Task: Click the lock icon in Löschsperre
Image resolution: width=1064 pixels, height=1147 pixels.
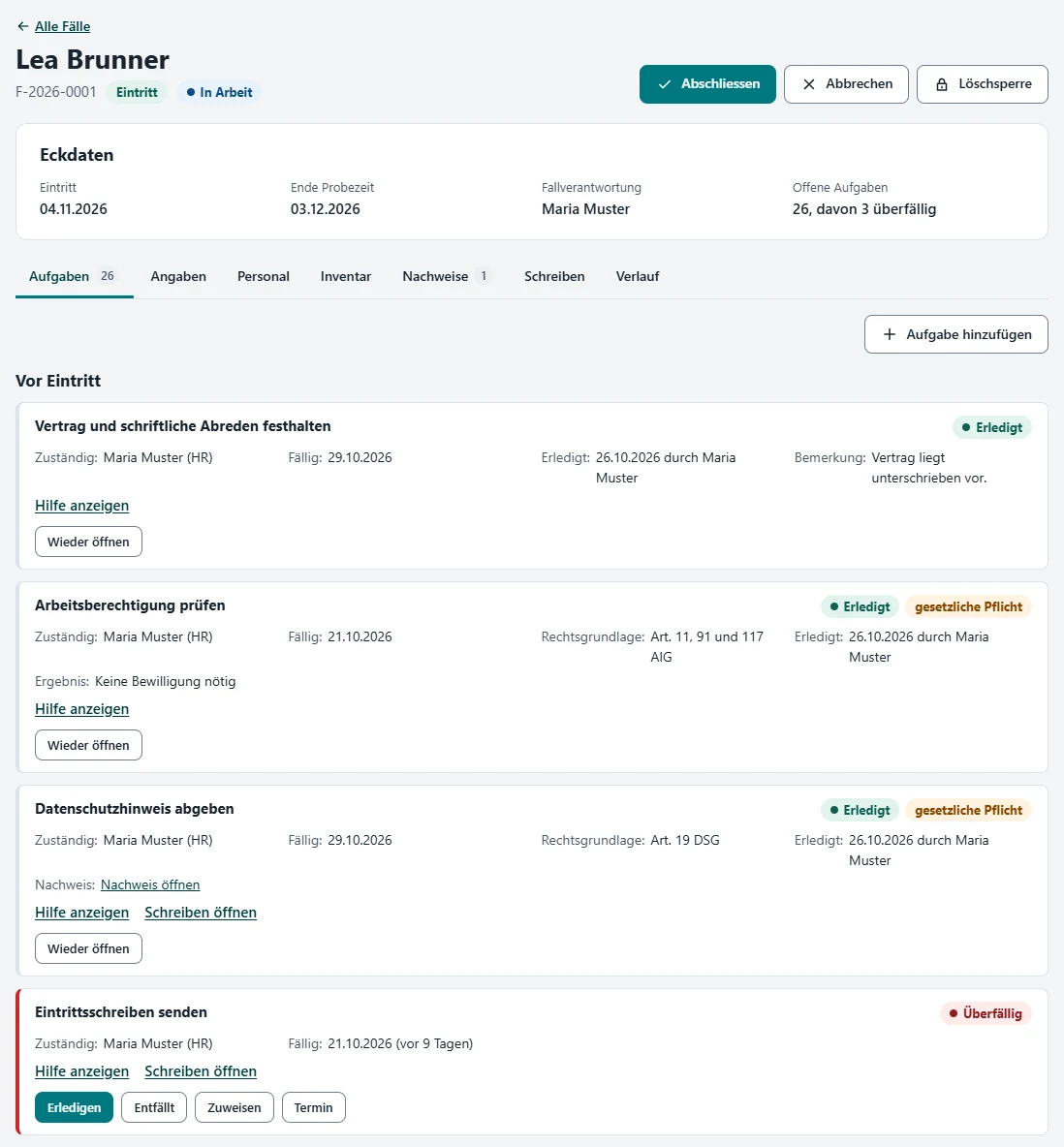Action: pos(942,84)
